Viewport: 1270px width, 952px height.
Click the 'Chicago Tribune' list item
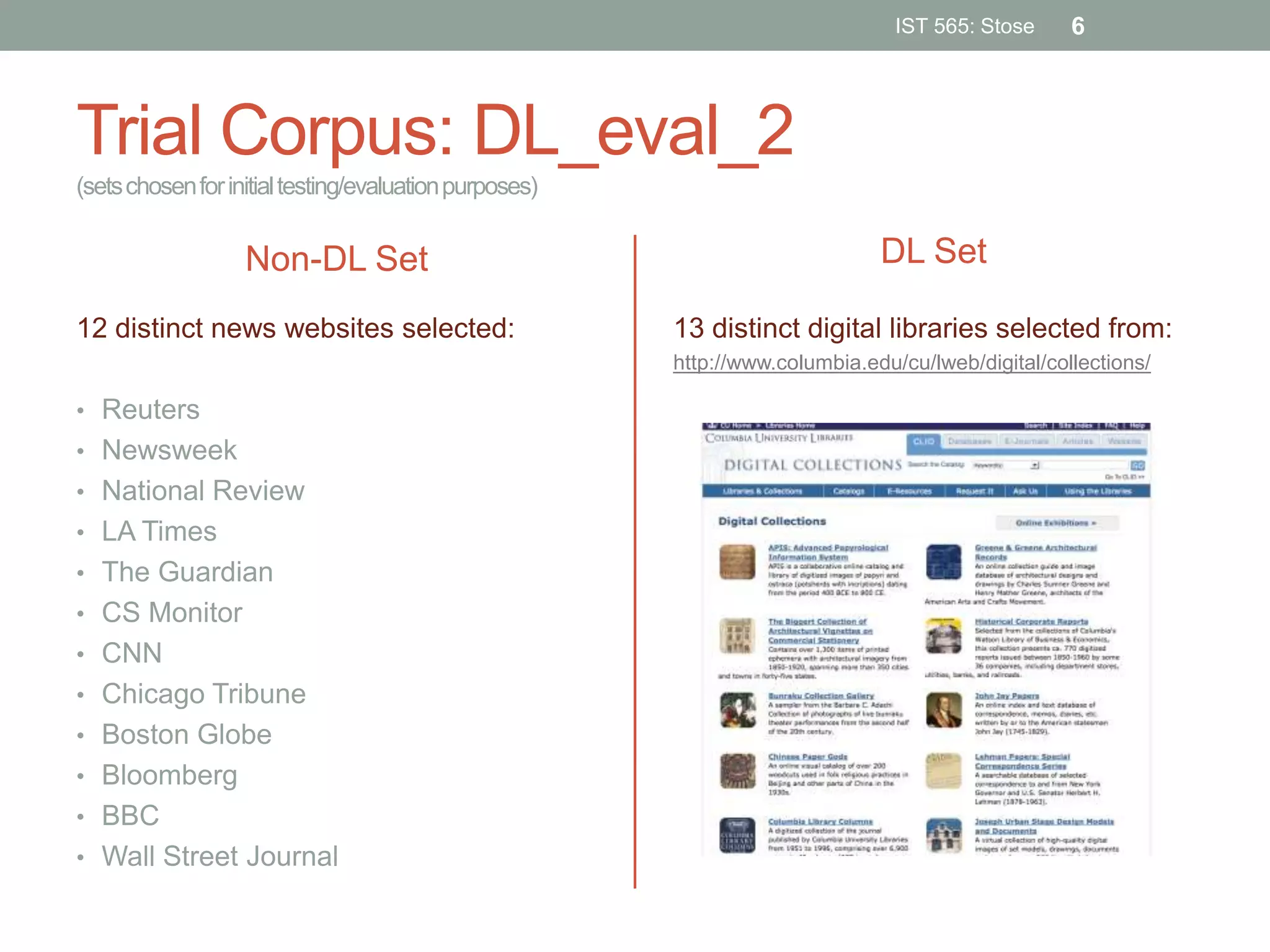[x=204, y=694]
